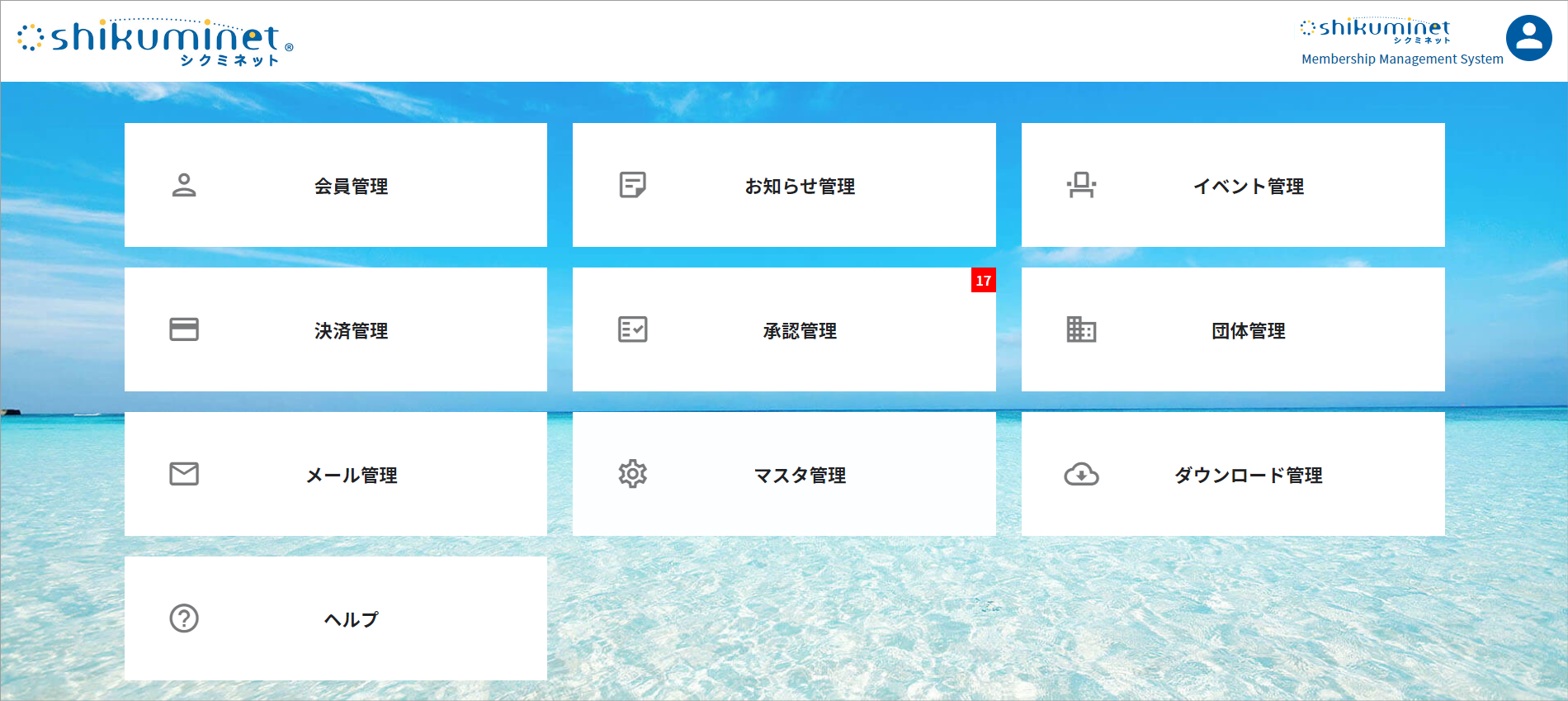Viewport: 1568px width, 701px height.
Task: Click the envelope icon for メール管理
Action: pos(184,474)
